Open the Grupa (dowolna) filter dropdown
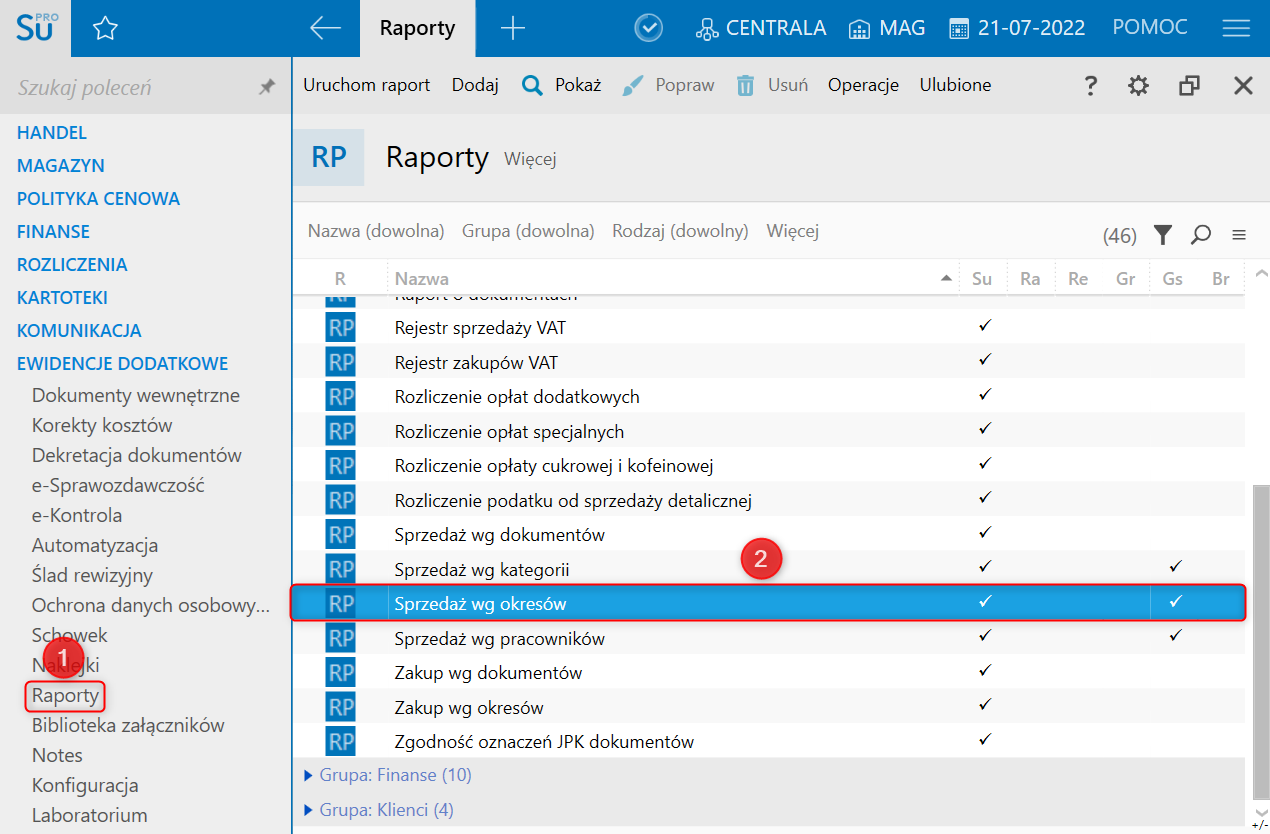Viewport: 1270px width, 834px height. (528, 232)
